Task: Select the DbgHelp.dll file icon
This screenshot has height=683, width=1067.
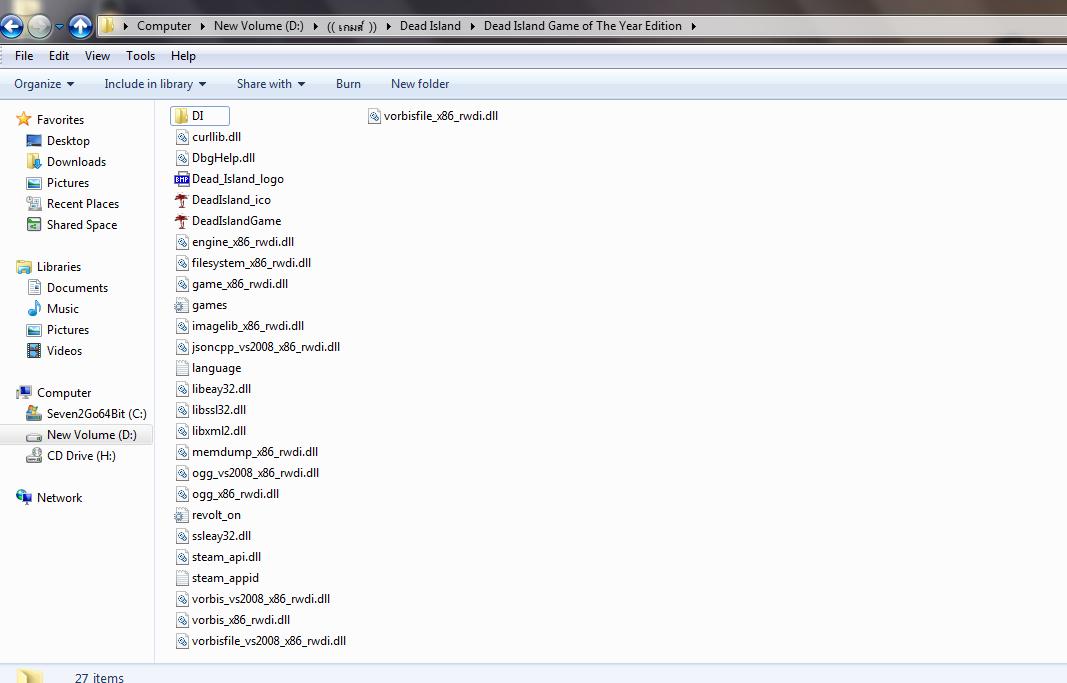Action: tap(182, 159)
